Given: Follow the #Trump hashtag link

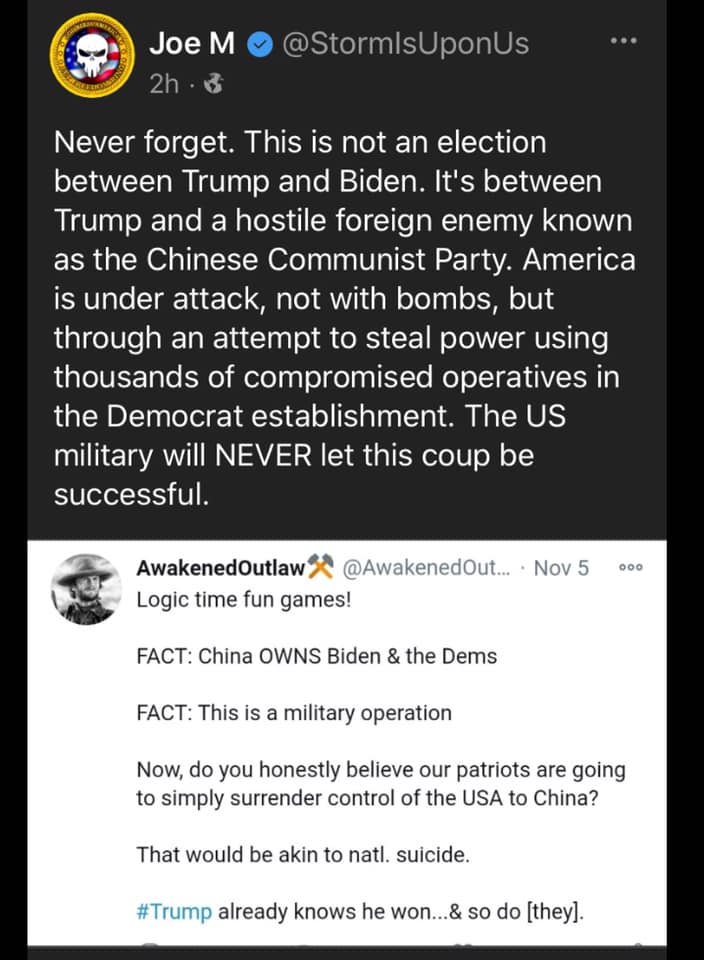Looking at the screenshot, I should [175, 913].
